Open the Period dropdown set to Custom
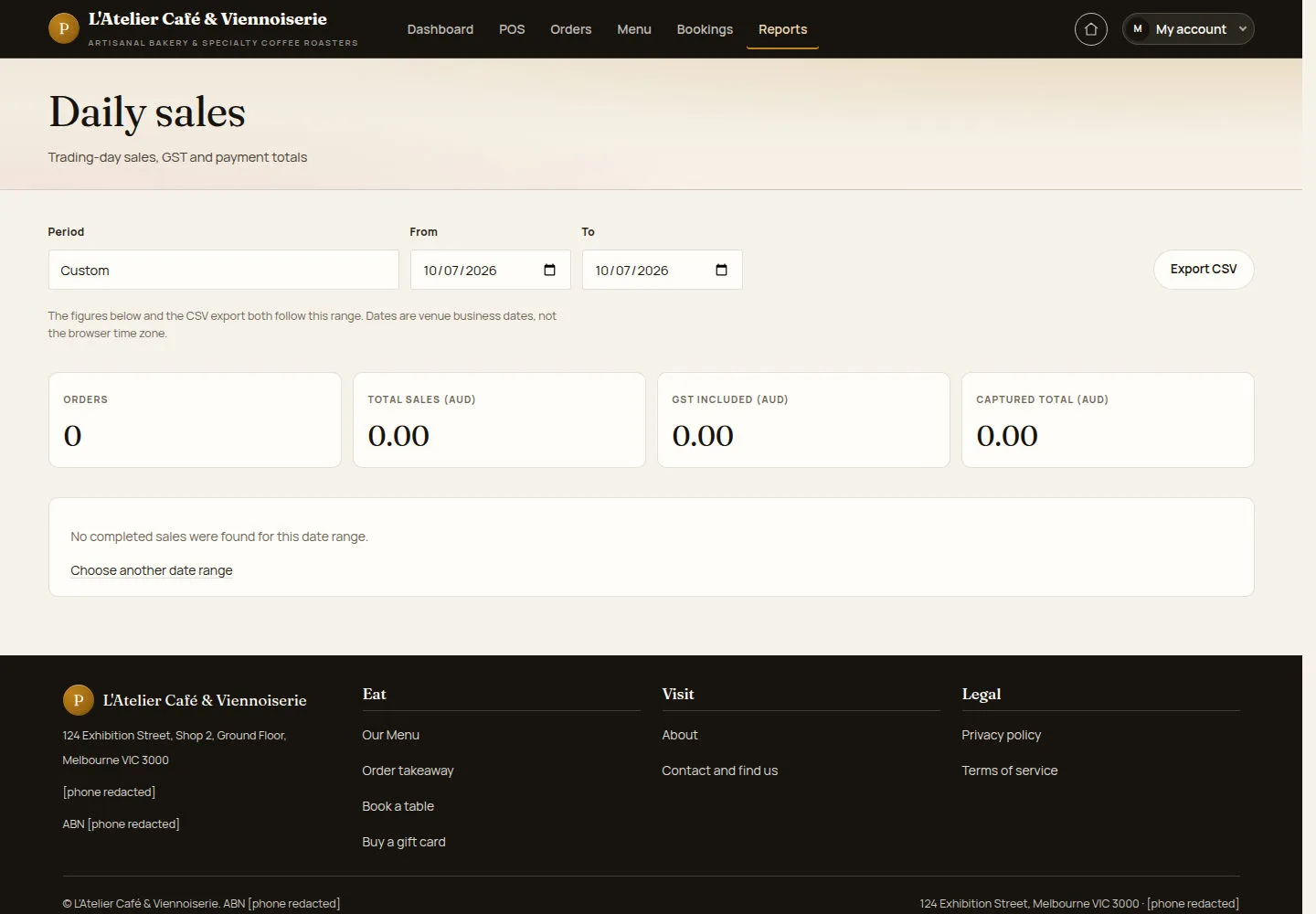This screenshot has height=914, width=1316. (223, 270)
